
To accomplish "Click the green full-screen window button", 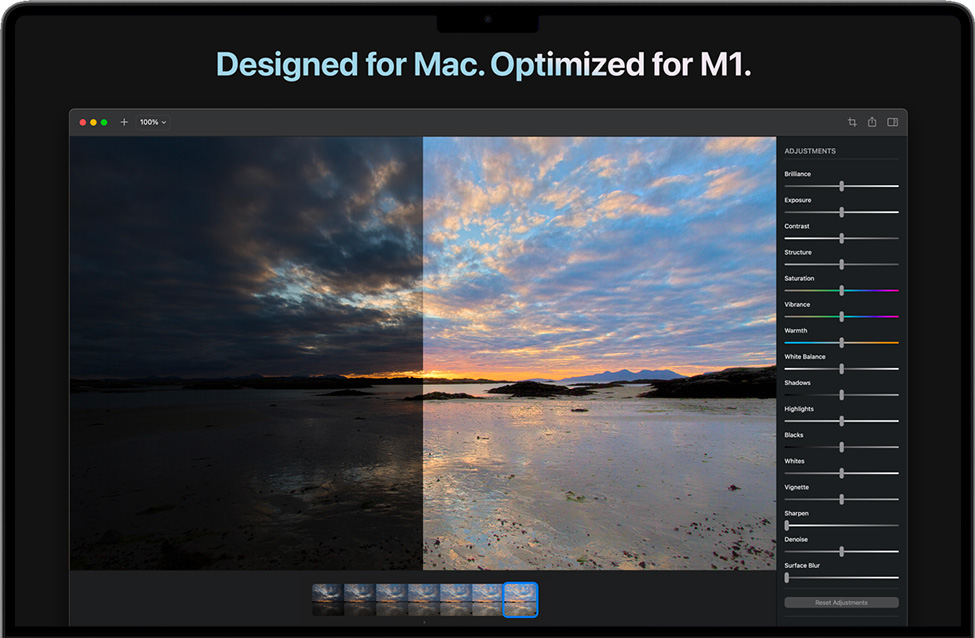I will tap(104, 122).
